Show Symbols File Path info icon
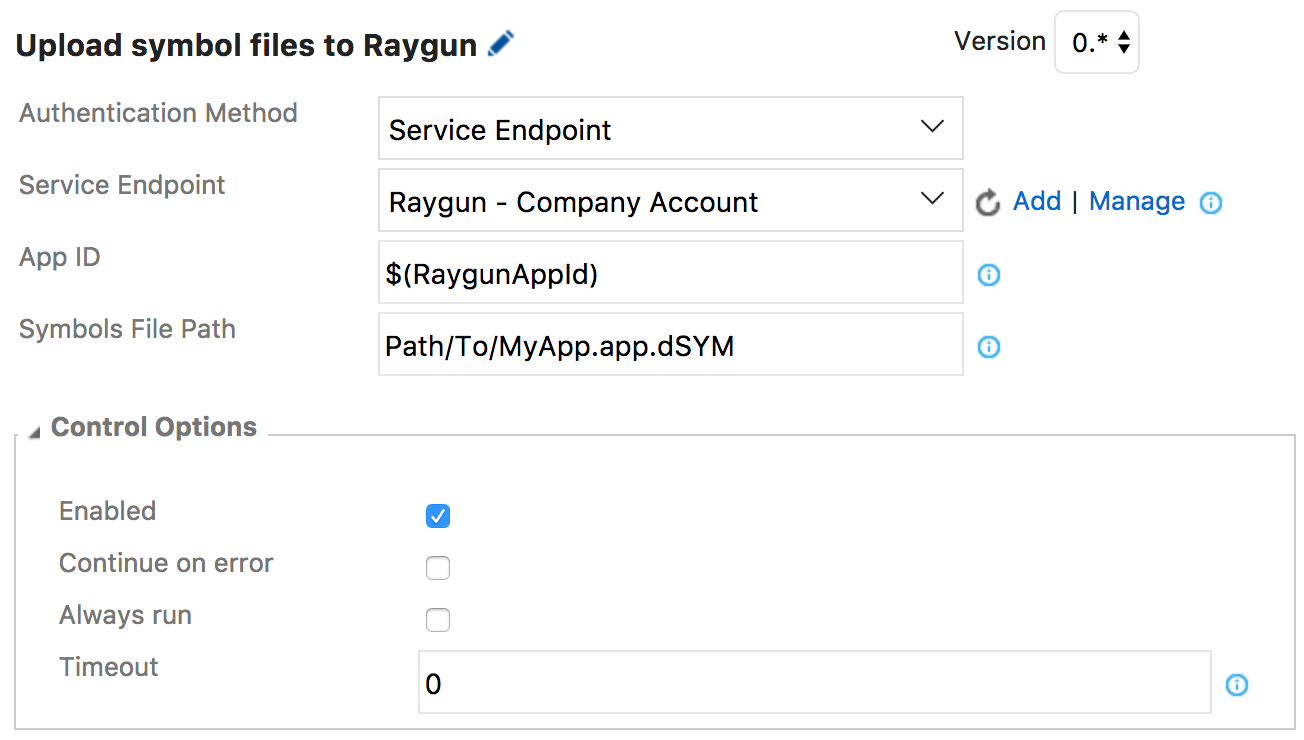 [x=989, y=347]
